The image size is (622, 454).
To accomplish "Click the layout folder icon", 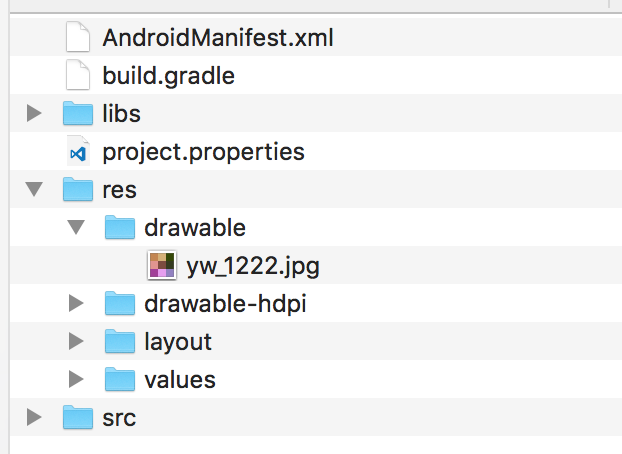I will pyautogui.click(x=120, y=341).
